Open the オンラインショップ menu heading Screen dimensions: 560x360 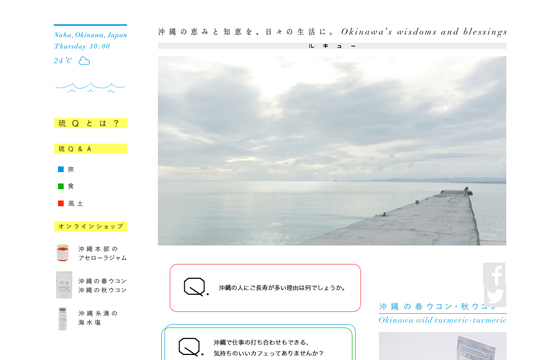(91, 226)
